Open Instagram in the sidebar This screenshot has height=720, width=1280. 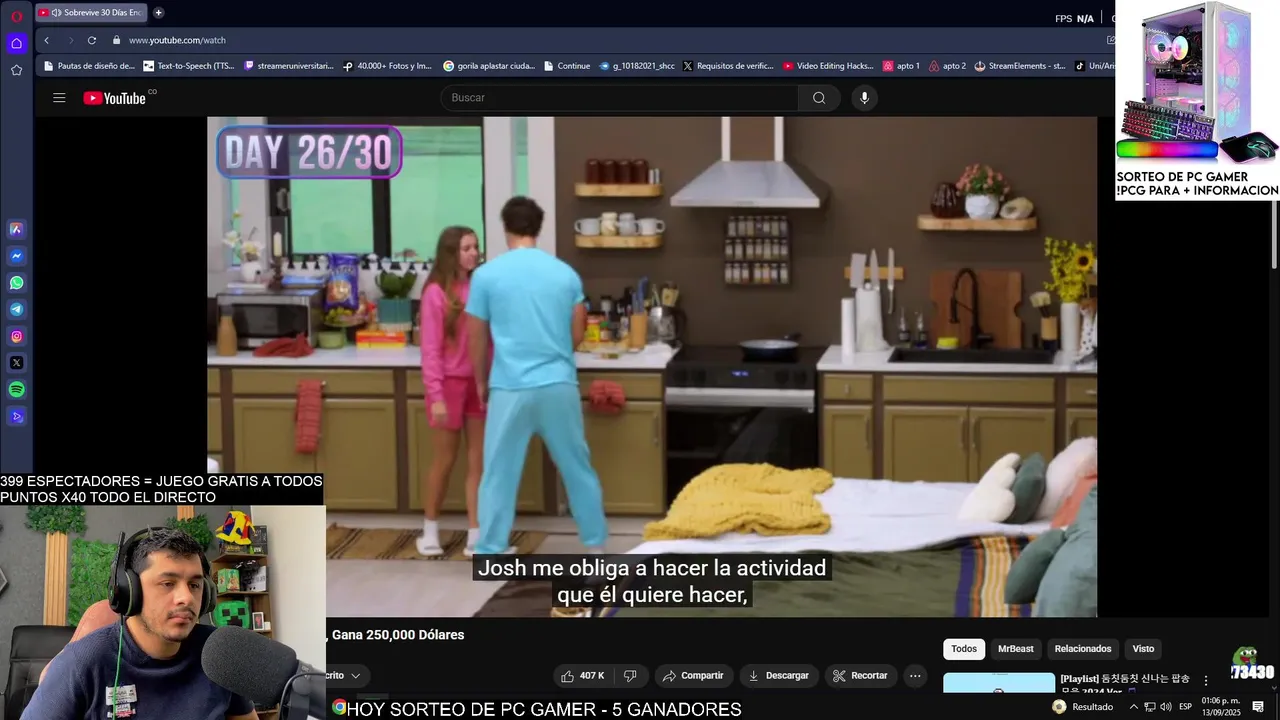16,336
